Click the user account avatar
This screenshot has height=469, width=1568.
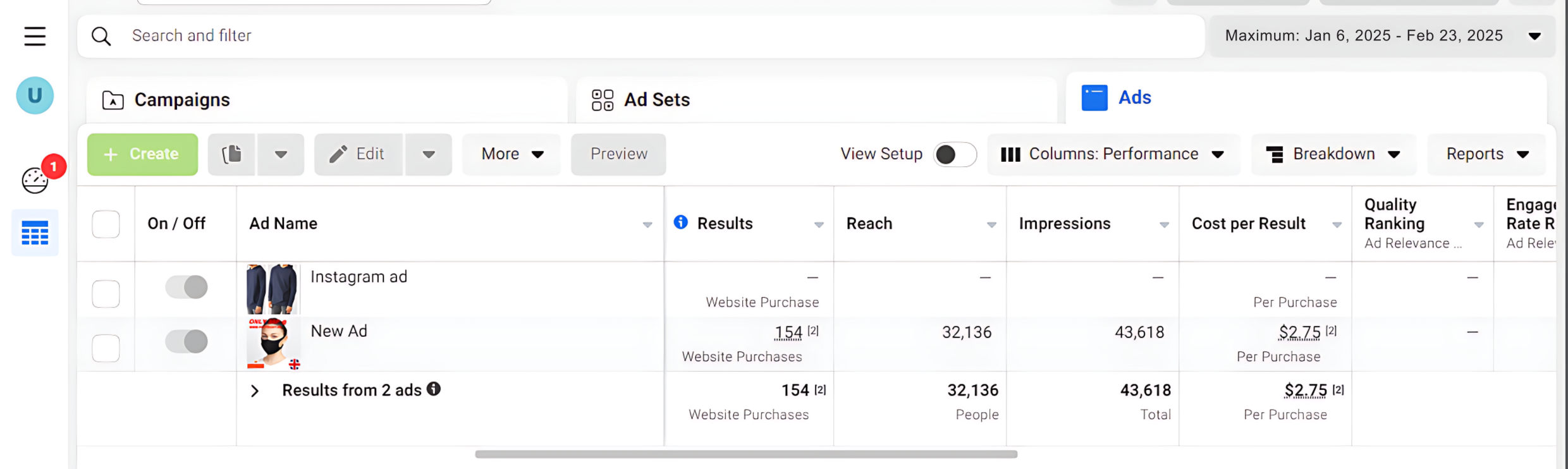point(35,95)
